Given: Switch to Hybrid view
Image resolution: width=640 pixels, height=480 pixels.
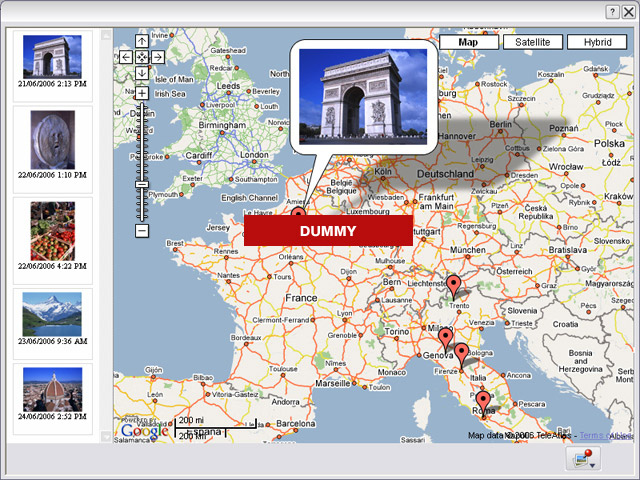Looking at the screenshot, I should (597, 42).
